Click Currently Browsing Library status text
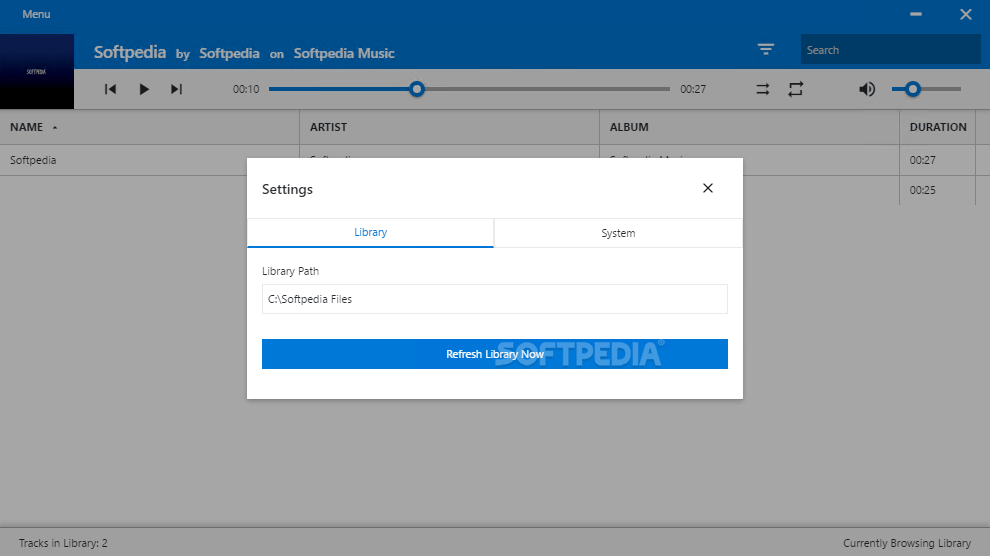Image resolution: width=990 pixels, height=556 pixels. tap(907, 543)
